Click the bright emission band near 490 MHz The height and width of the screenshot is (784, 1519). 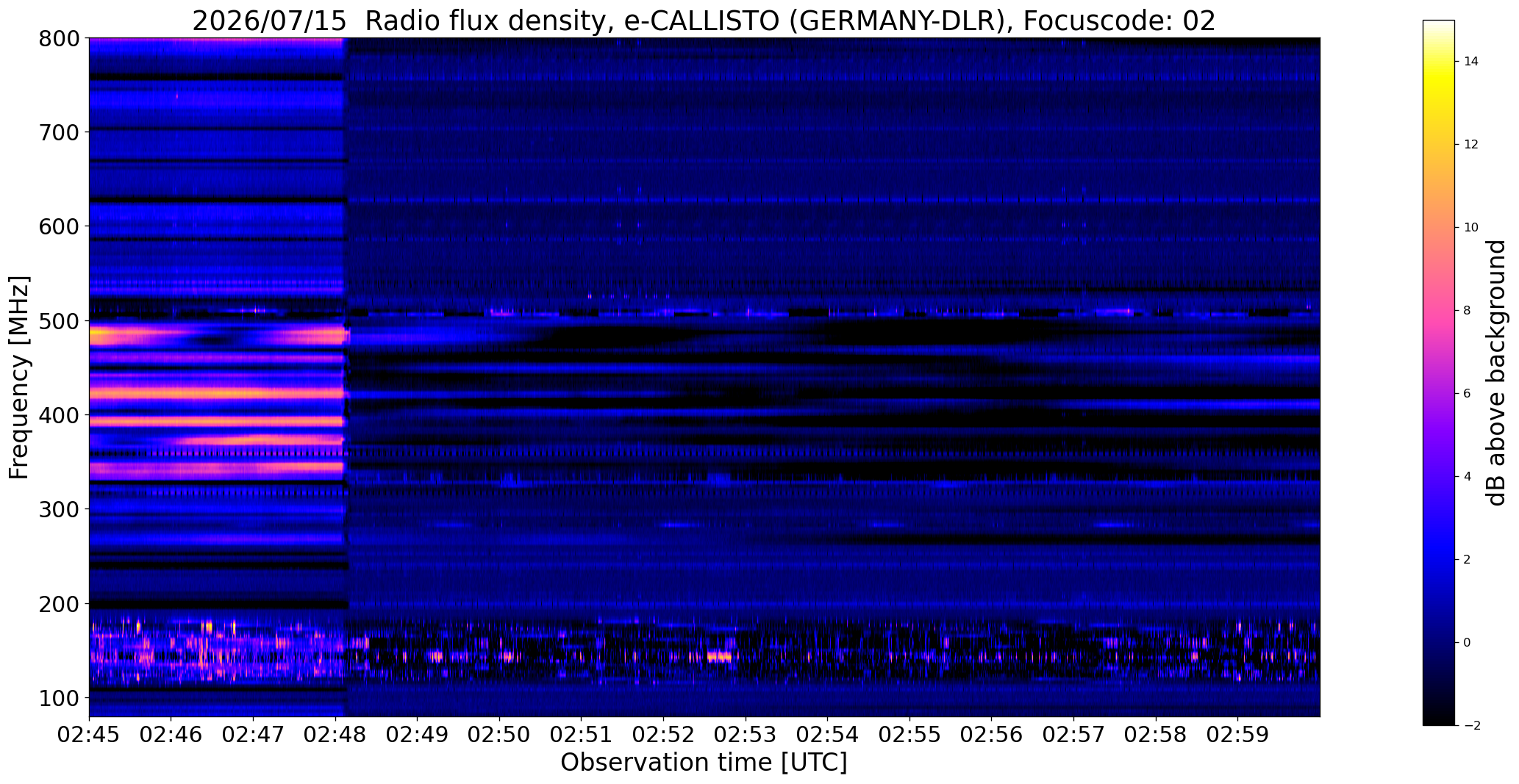pyautogui.click(x=217, y=337)
